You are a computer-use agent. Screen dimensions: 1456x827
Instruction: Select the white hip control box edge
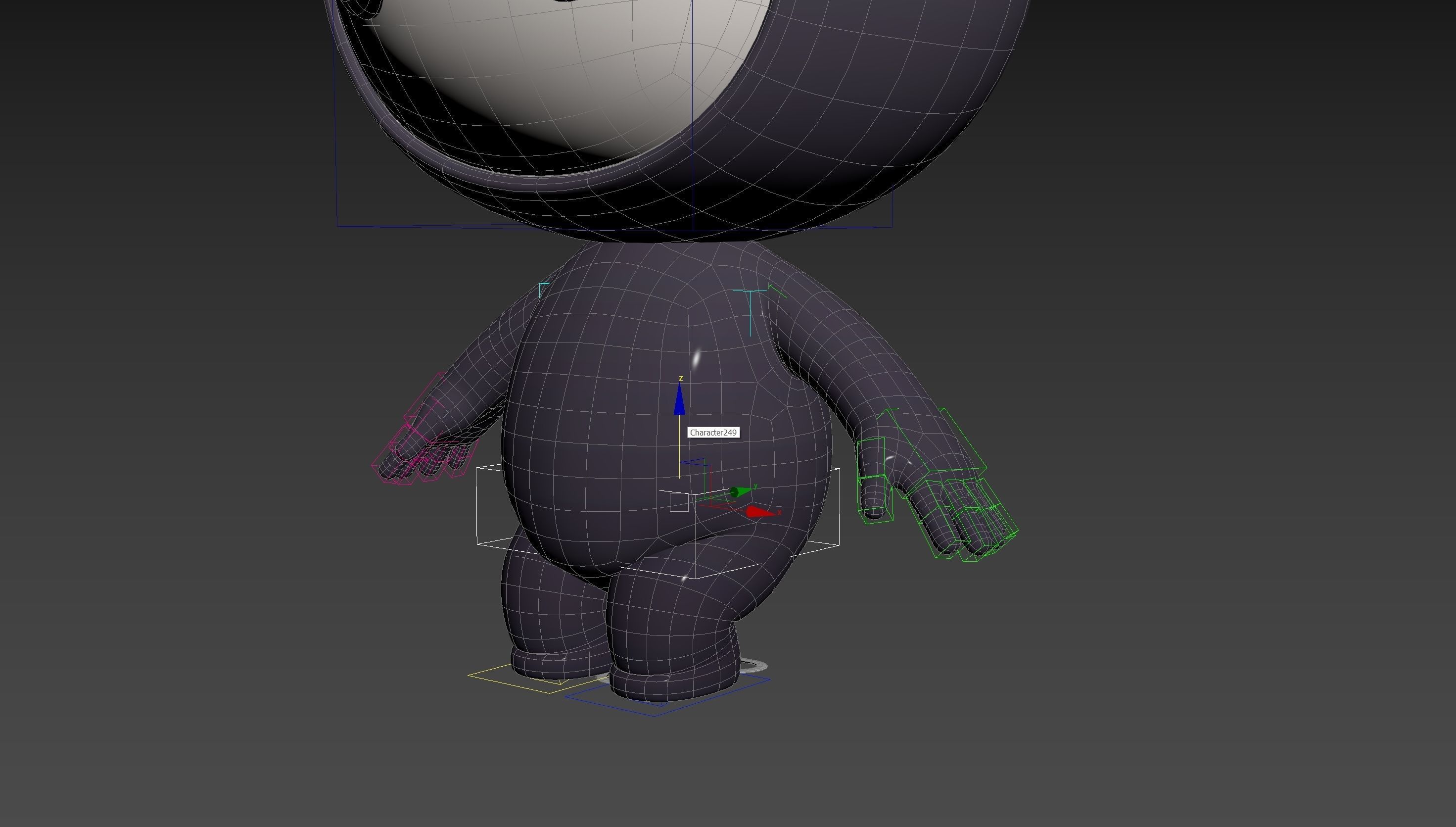click(x=477, y=505)
